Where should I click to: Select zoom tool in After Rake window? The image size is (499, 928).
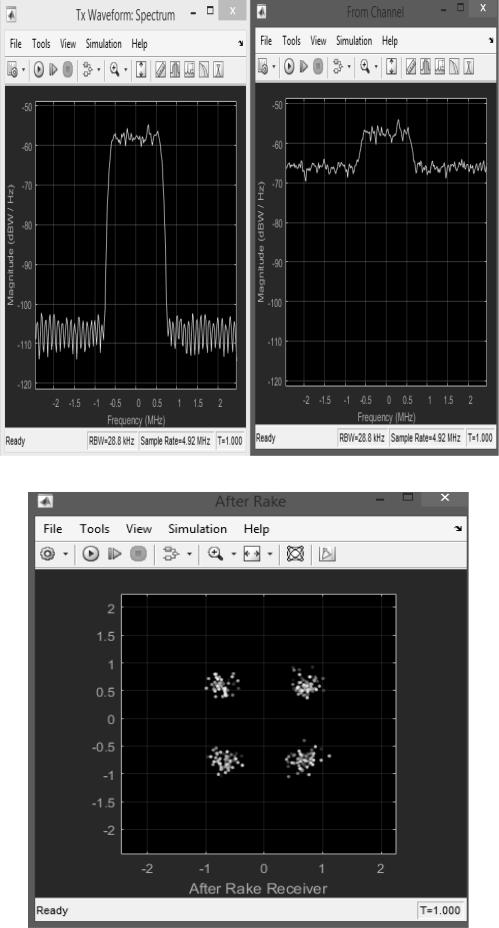[x=215, y=554]
